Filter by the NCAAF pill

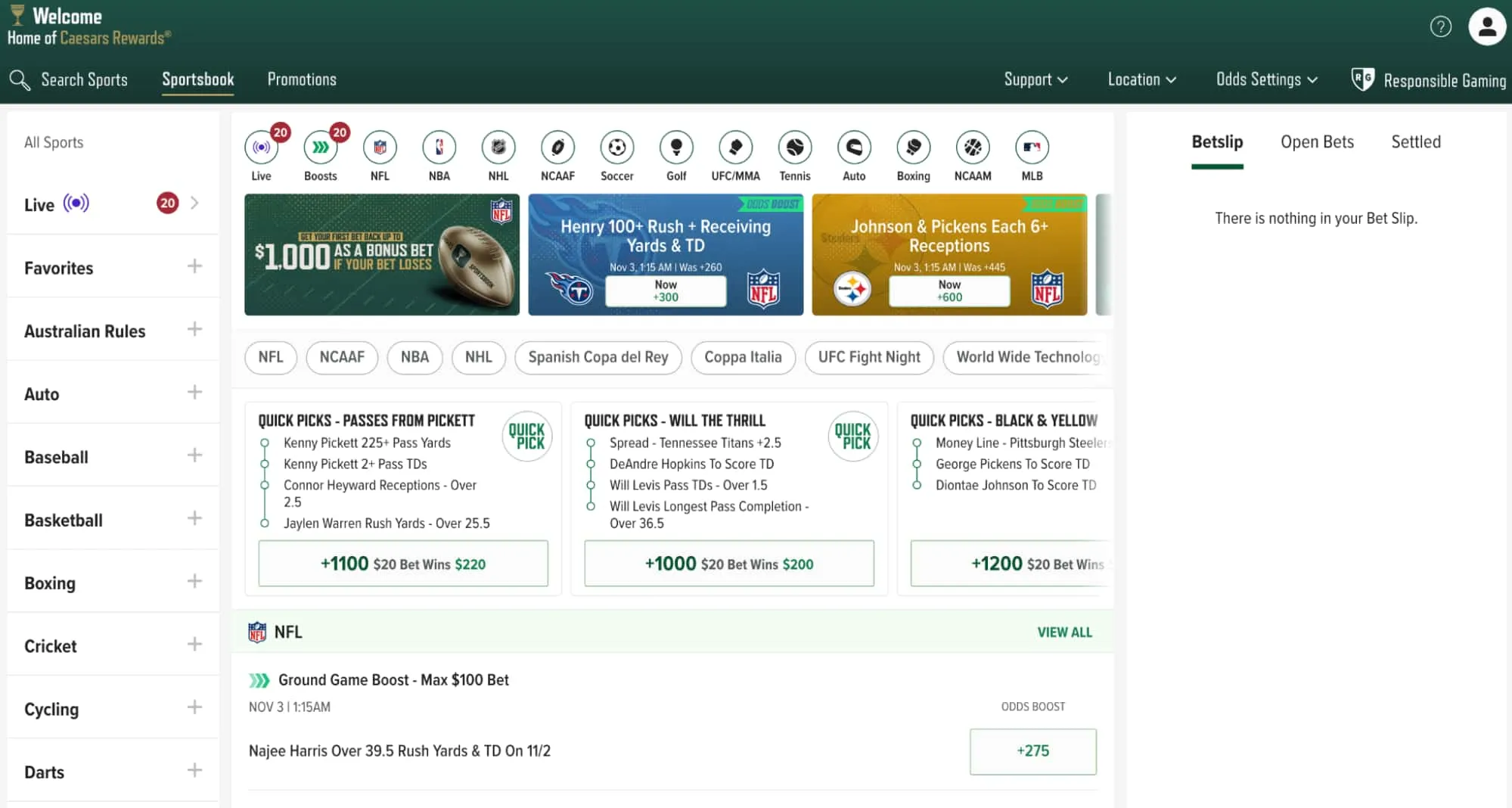(x=342, y=357)
